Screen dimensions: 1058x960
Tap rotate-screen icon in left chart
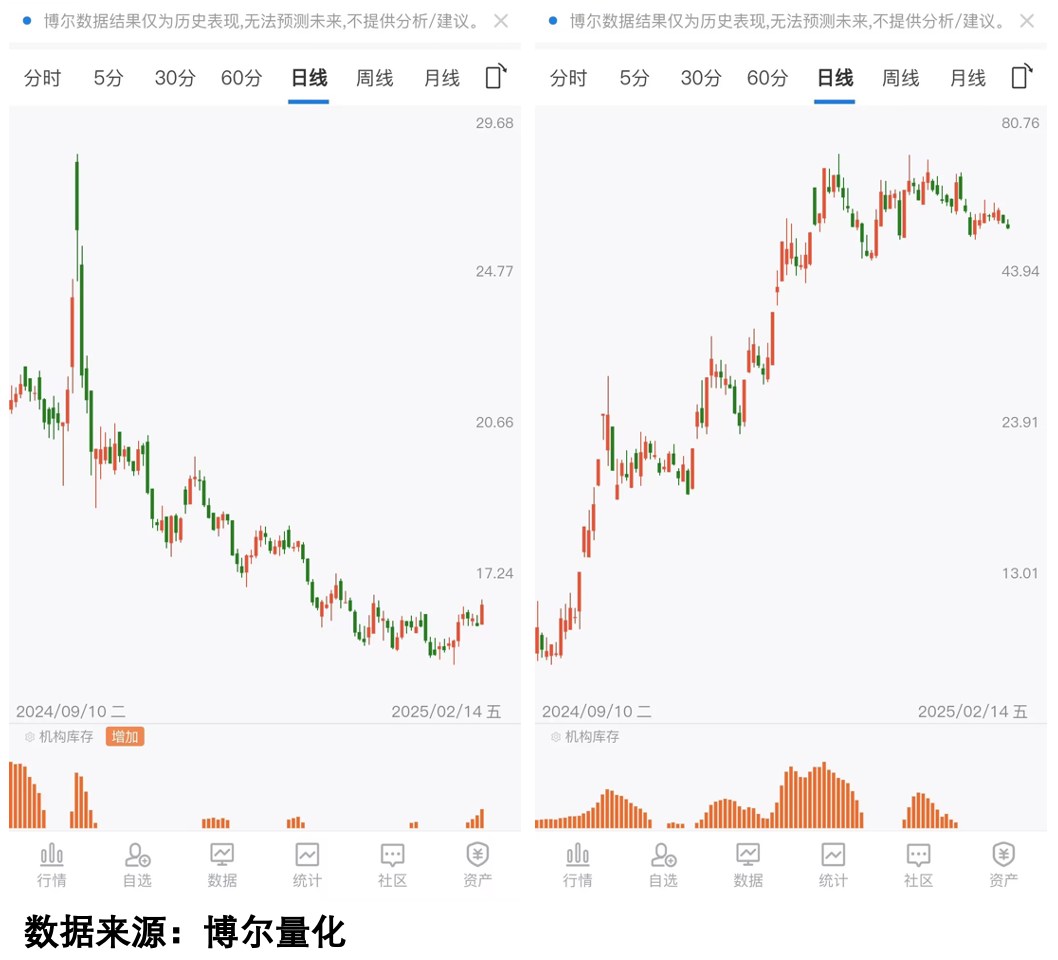pyautogui.click(x=495, y=77)
